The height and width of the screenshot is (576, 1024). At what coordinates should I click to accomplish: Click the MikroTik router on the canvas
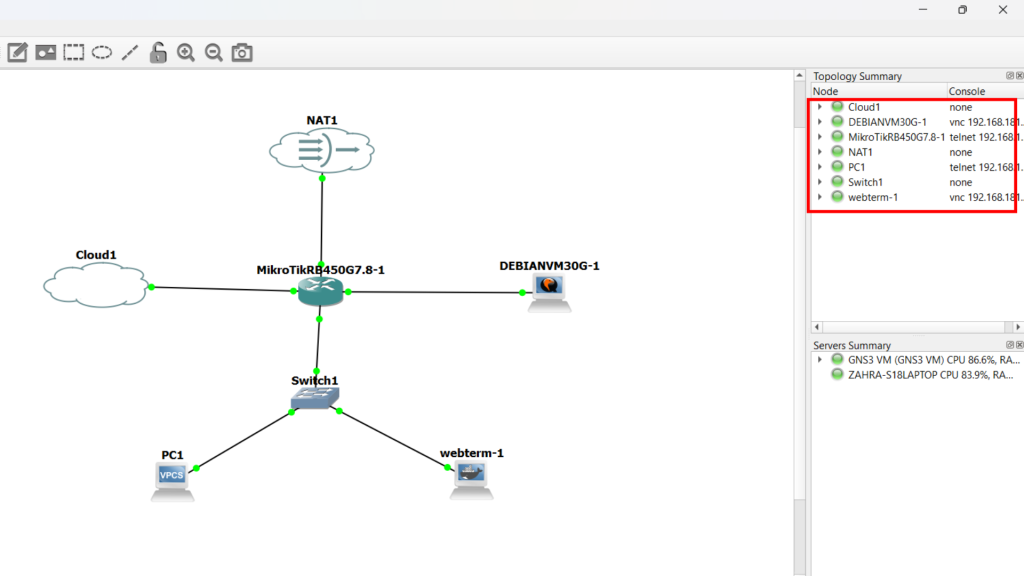tap(320, 291)
